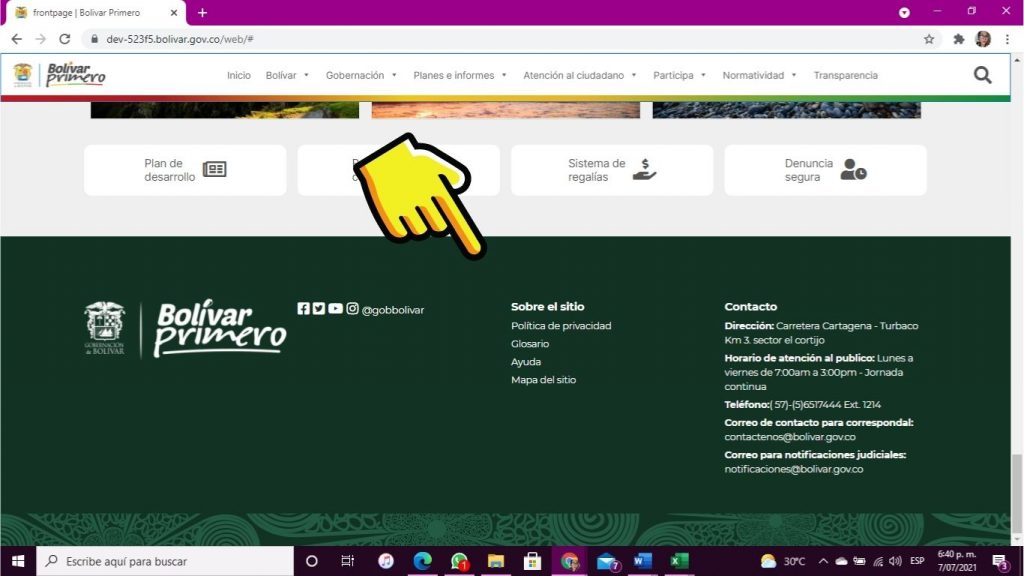Click the site search magnifier icon
The width and height of the screenshot is (1024, 576).
[x=982, y=75]
